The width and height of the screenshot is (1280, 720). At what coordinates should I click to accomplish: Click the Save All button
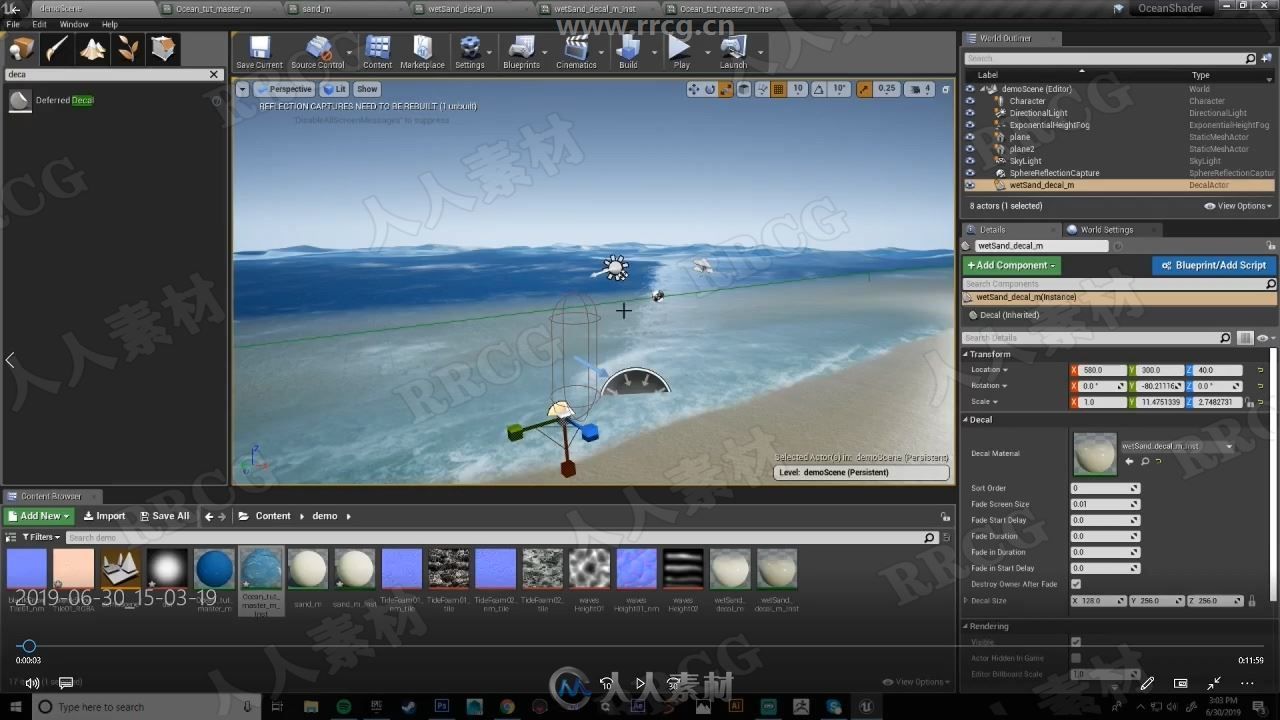click(164, 516)
